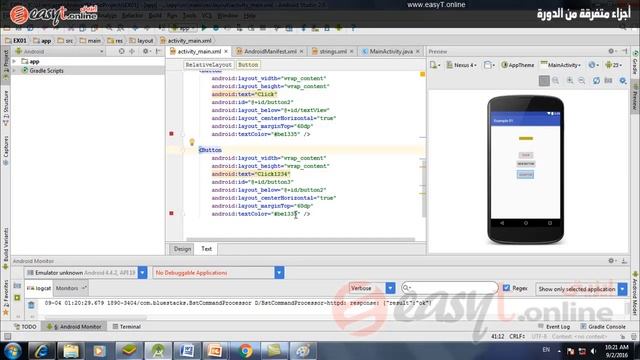
Task: Click the tool windows icon in status bar corner
Action: pyautogui.click(x=7, y=337)
